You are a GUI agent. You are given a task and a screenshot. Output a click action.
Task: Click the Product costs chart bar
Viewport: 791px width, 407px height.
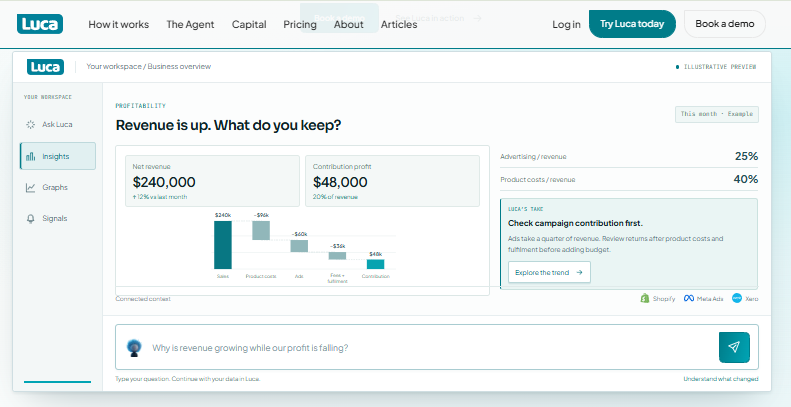pyautogui.click(x=261, y=230)
